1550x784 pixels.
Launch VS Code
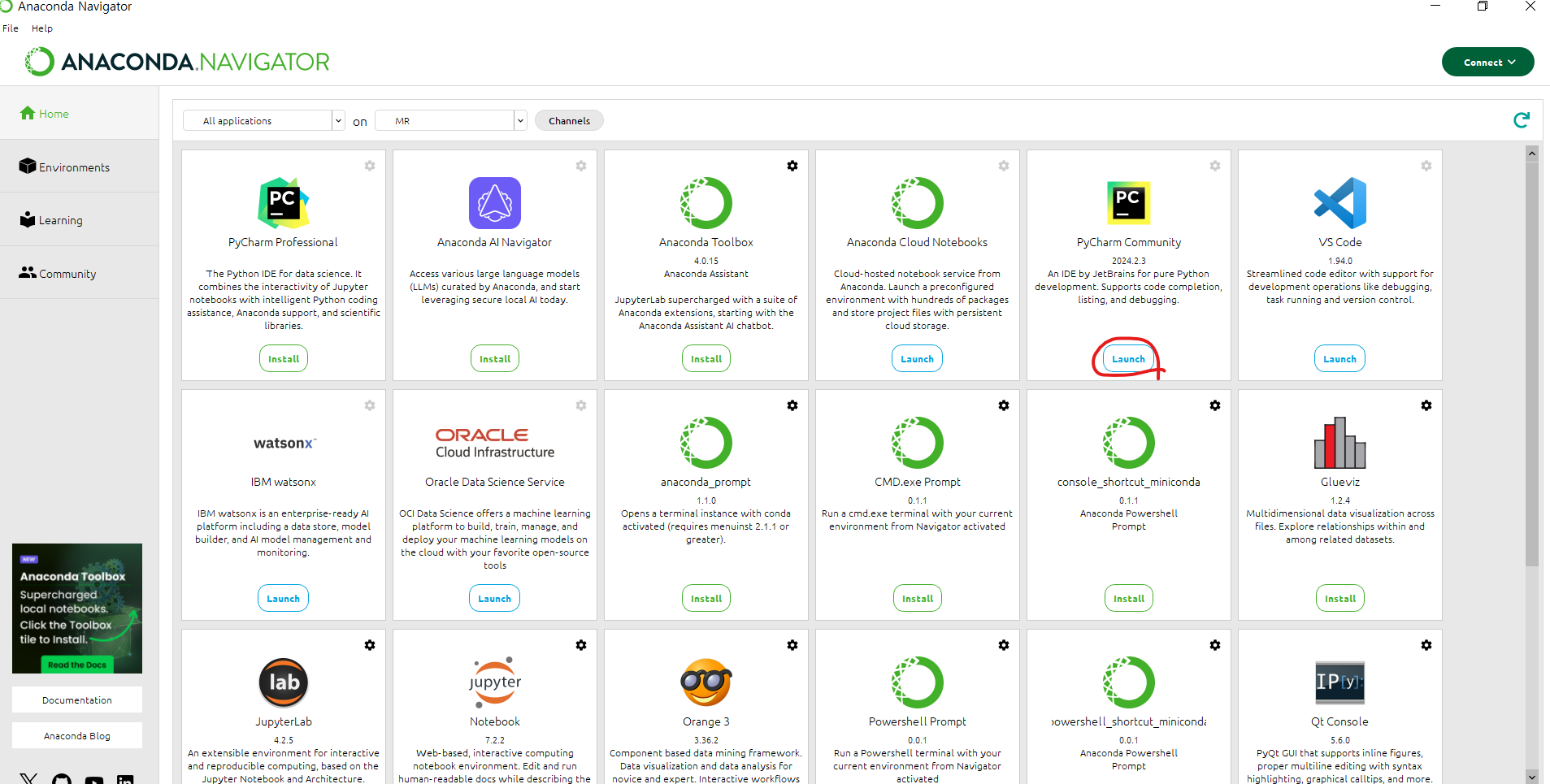click(x=1339, y=359)
